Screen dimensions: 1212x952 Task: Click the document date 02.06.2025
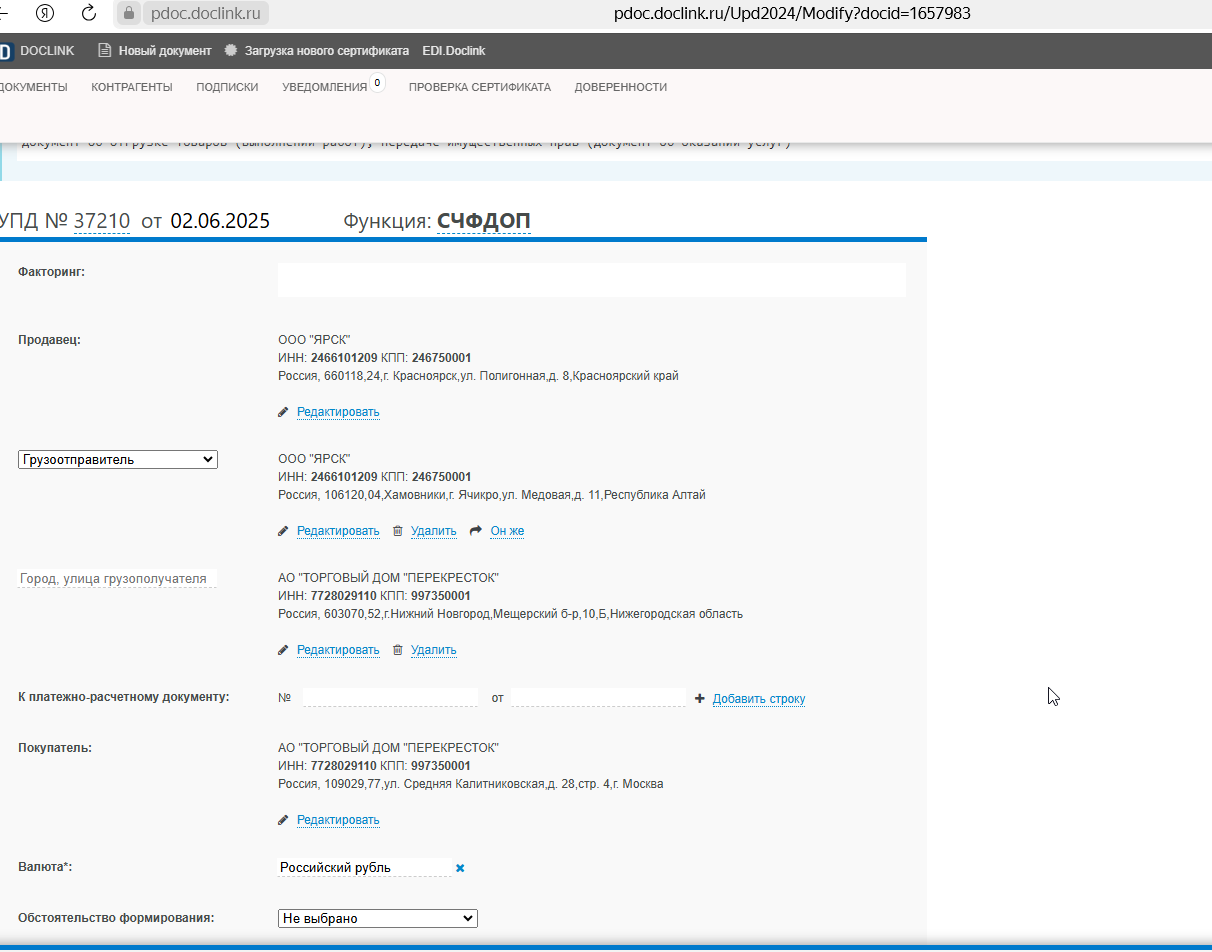coord(220,221)
